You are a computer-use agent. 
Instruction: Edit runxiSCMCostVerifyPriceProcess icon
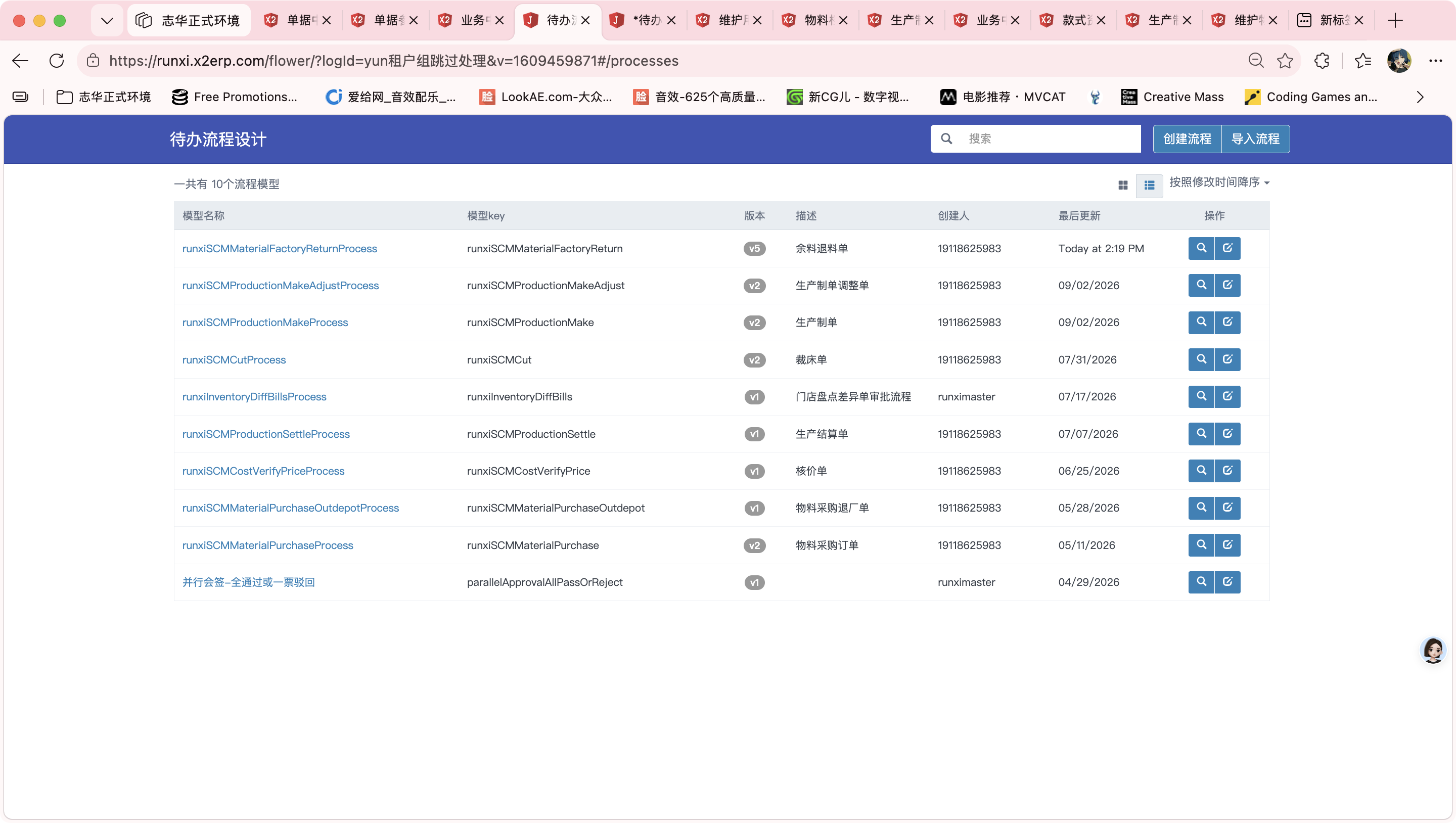point(1227,471)
